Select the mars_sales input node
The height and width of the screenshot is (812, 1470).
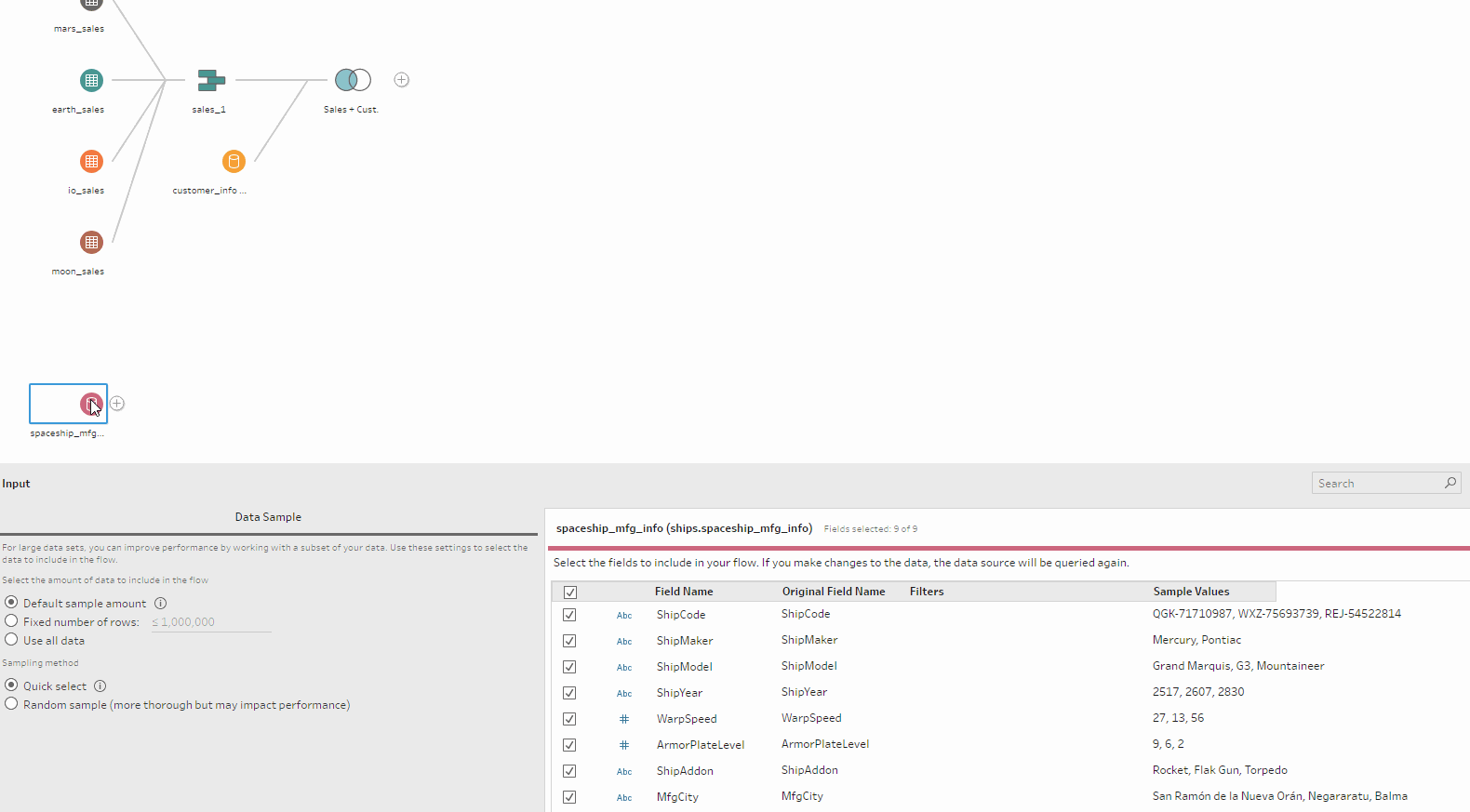pos(91,3)
